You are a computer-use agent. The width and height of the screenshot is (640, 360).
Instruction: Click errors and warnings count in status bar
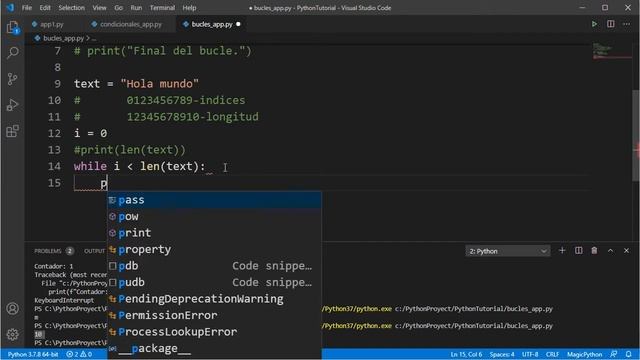(x=79, y=354)
